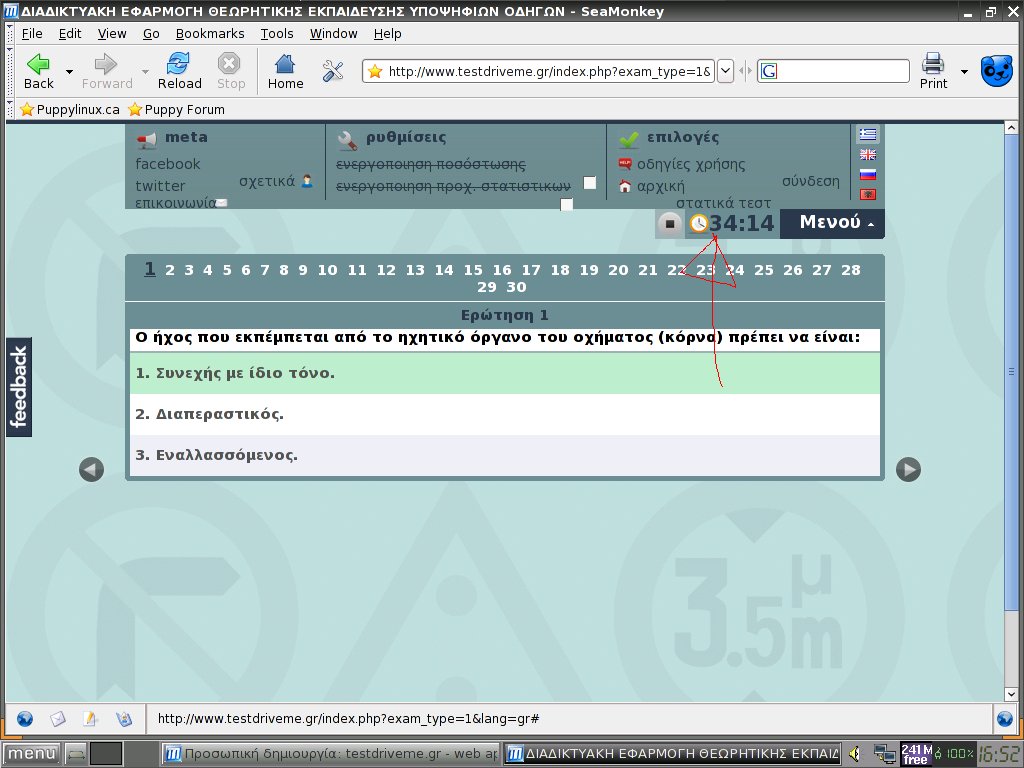Select the Greek flag language
This screenshot has width=1024, height=768.
pos(867,134)
